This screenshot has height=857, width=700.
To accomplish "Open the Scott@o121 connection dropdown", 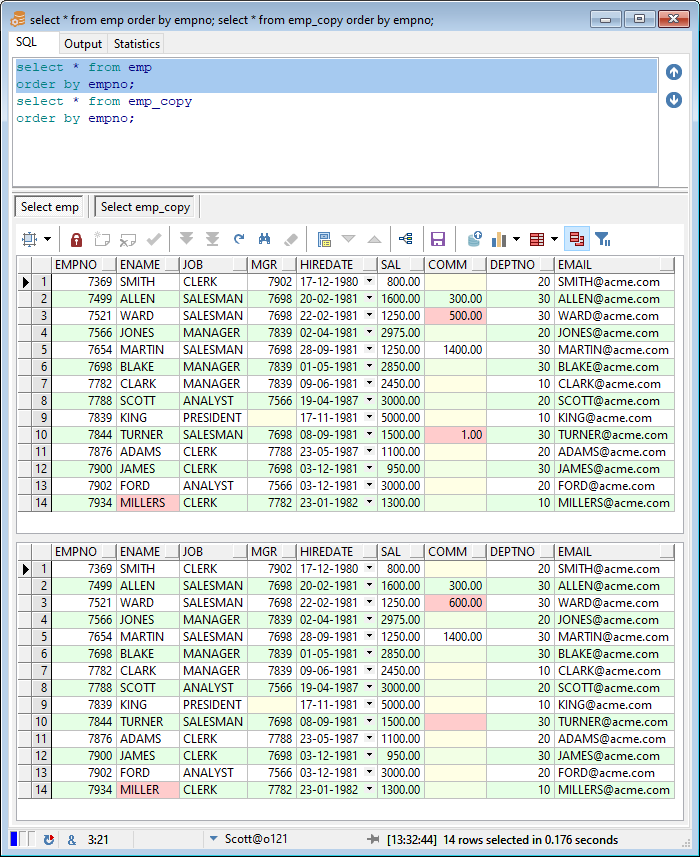I will 214,838.
